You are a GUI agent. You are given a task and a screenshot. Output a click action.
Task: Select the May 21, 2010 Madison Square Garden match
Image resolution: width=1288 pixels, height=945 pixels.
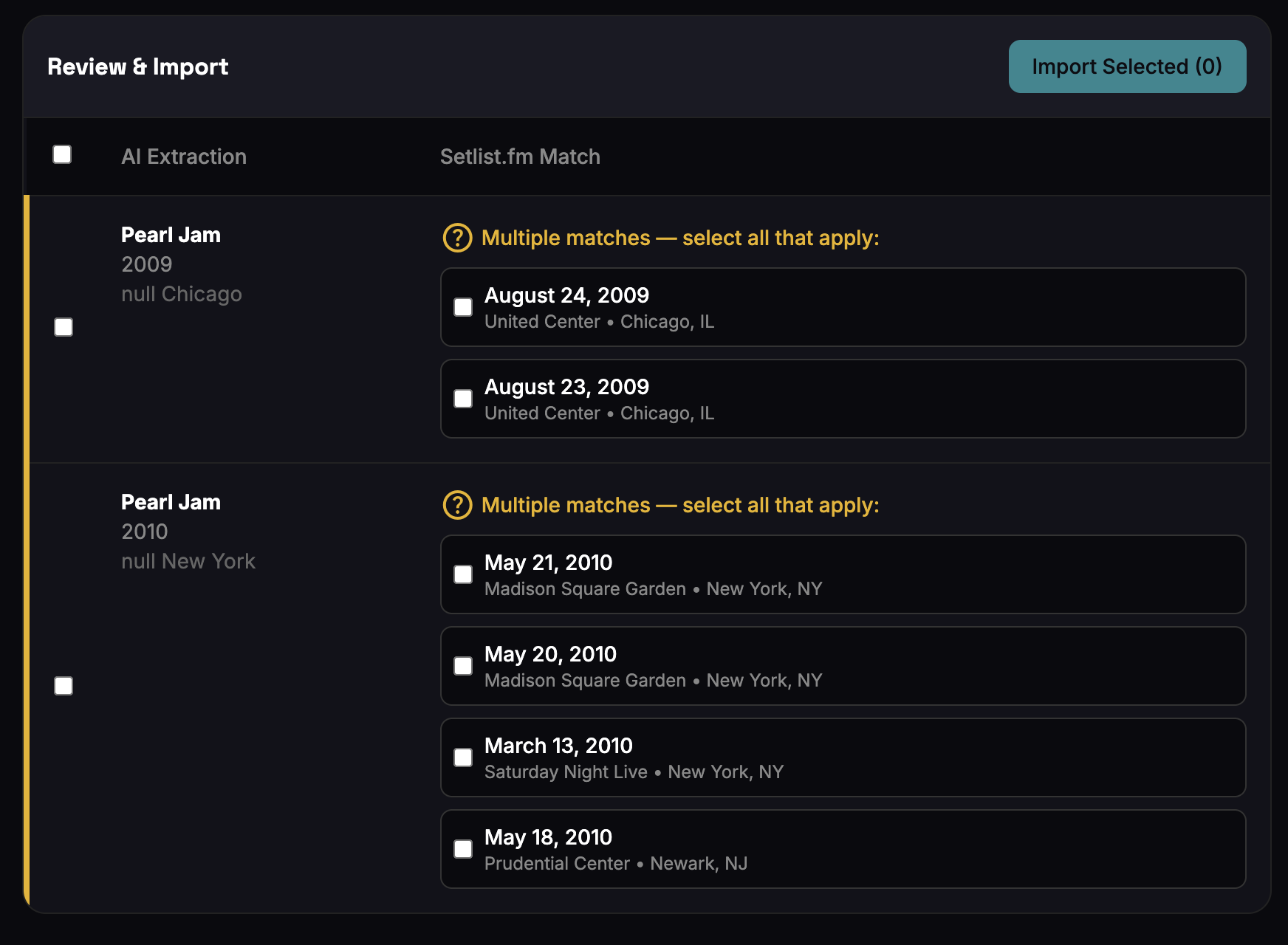pos(463,574)
